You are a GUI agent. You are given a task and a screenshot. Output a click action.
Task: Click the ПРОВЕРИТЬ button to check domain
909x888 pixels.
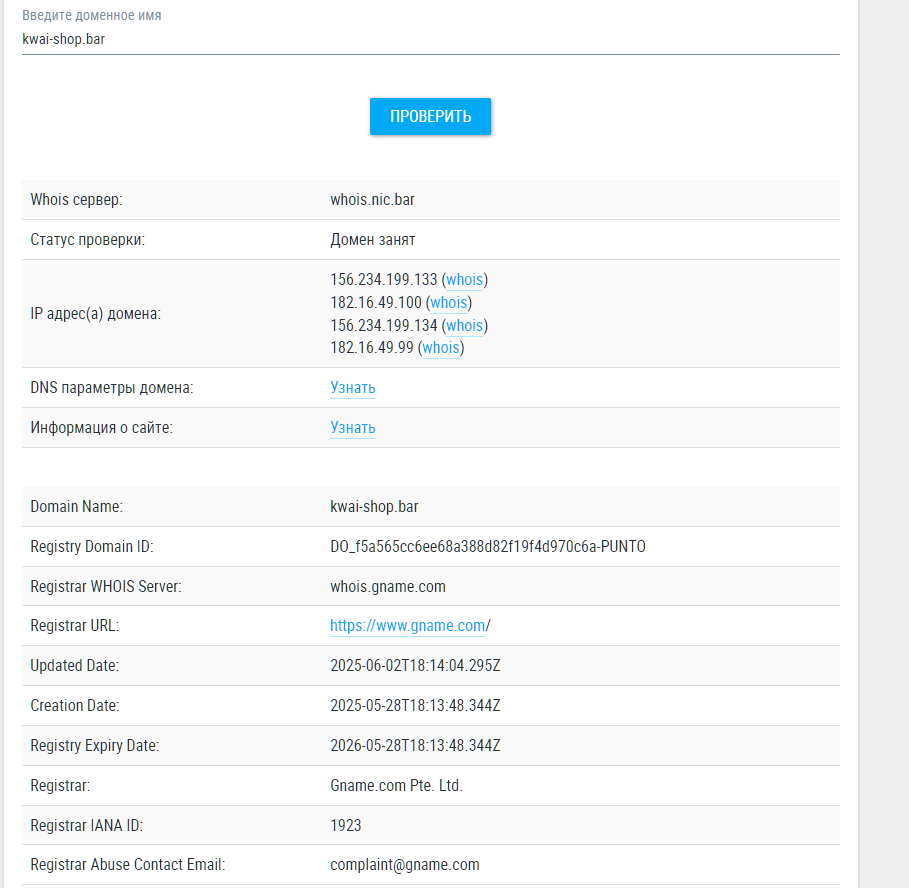pyautogui.click(x=430, y=116)
